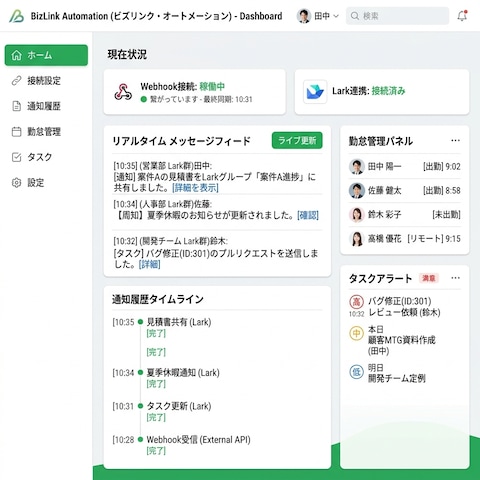Click the link icon beside 接続設定

(17, 81)
